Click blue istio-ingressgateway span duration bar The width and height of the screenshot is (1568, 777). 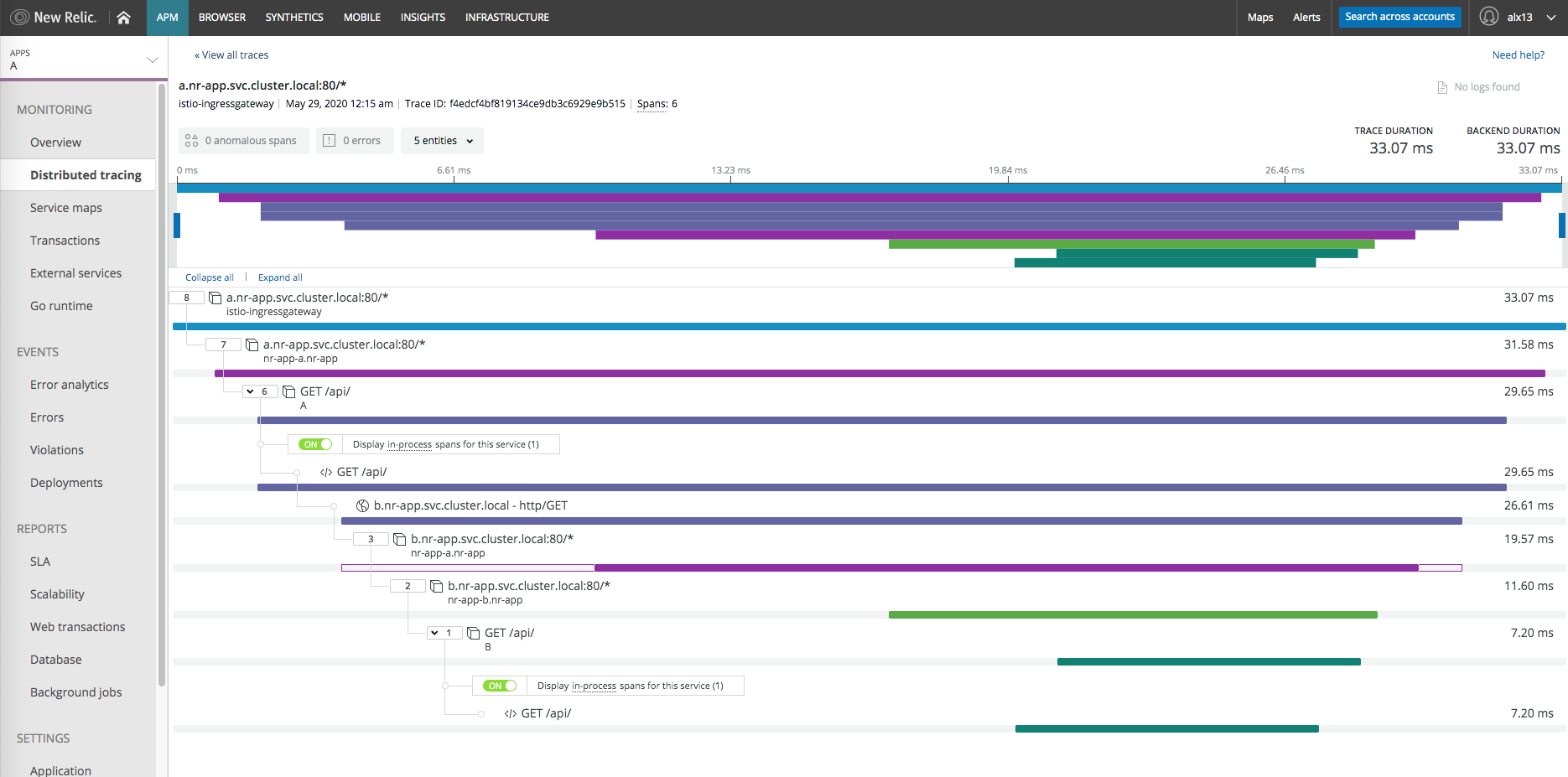point(870,326)
